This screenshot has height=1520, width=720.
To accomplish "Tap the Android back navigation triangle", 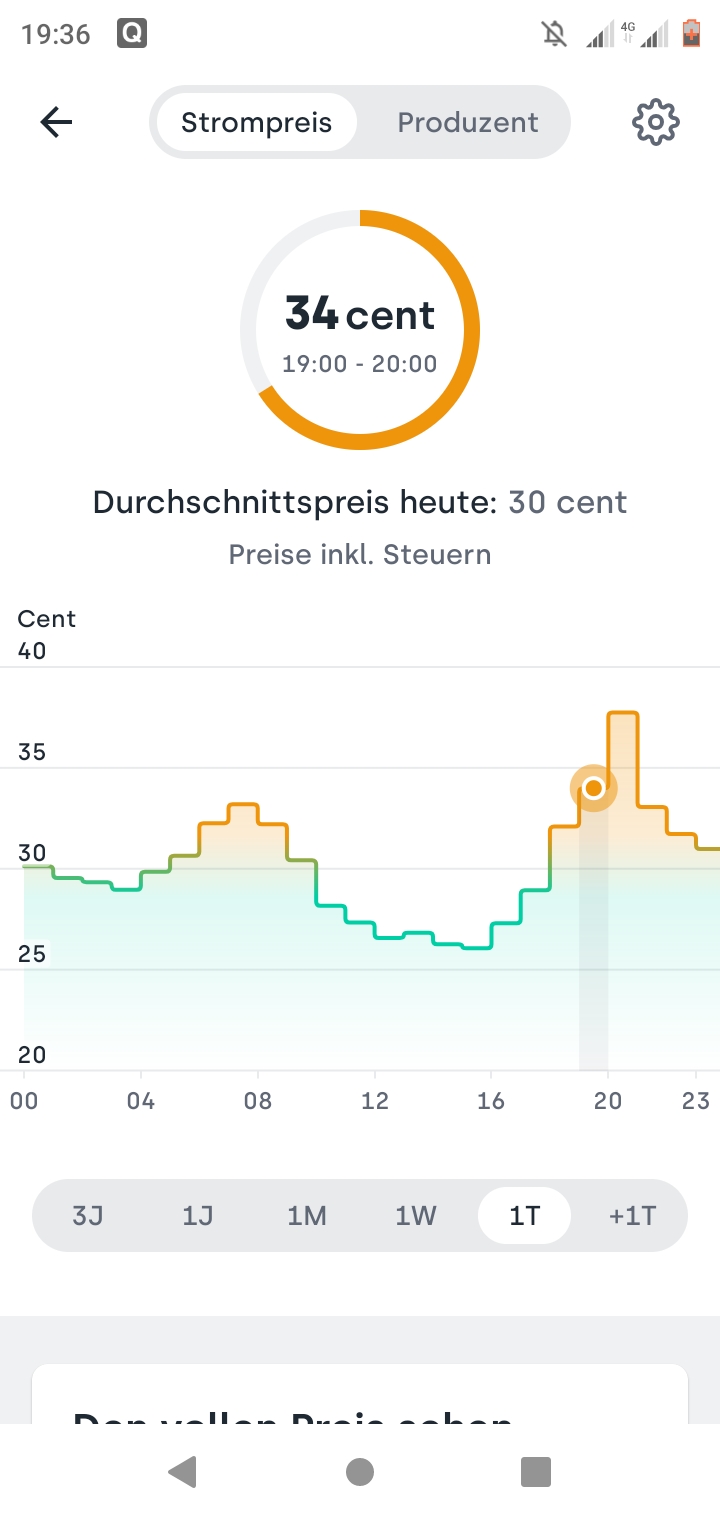I will tap(182, 1472).
